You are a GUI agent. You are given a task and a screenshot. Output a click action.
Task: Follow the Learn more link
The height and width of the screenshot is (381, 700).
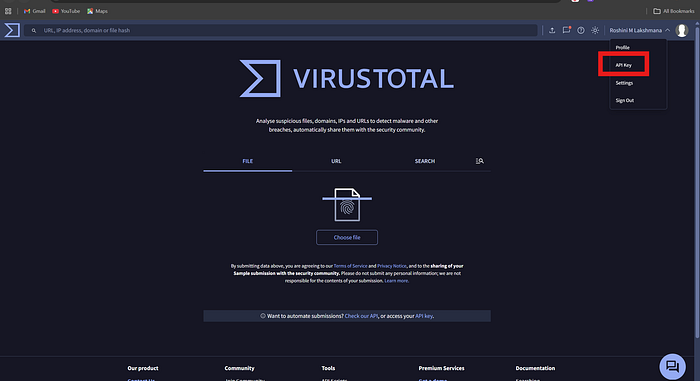(x=396, y=281)
